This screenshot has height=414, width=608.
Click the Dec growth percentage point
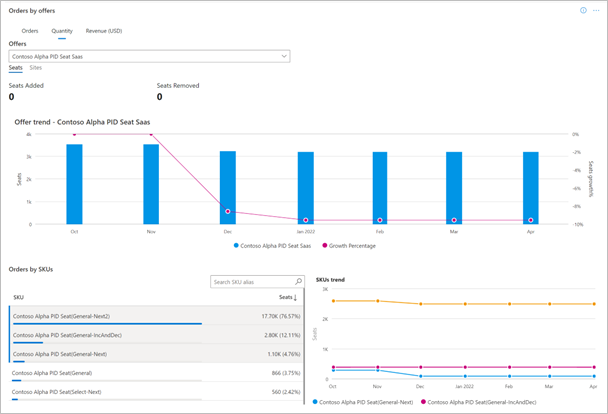point(228,211)
